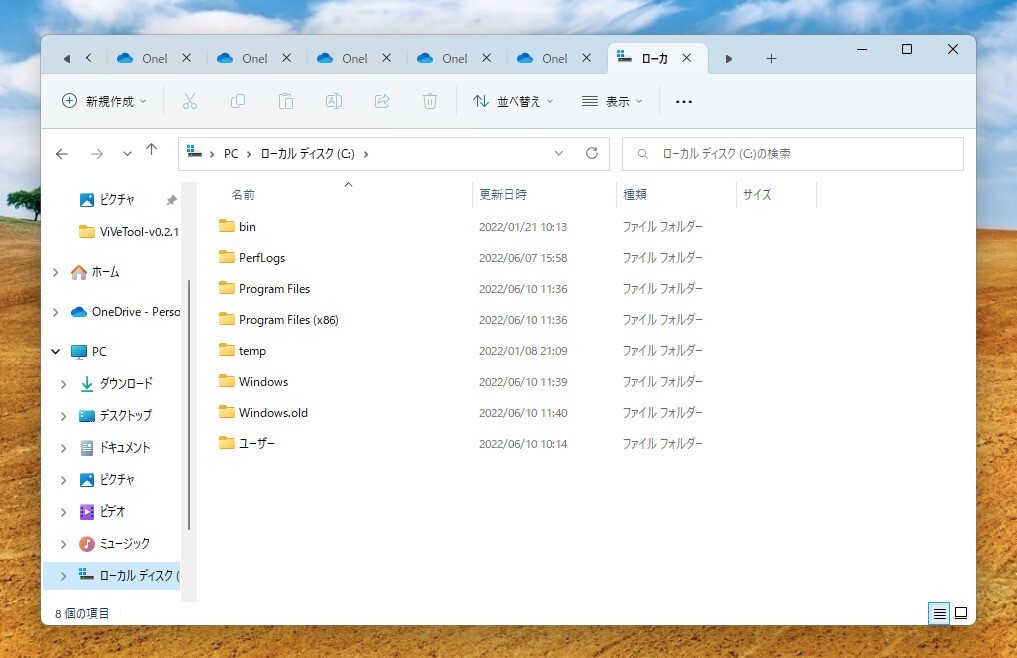Screen dimensions: 1017x658
Task: Expand the ビデオ tree node
Action: click(64, 512)
